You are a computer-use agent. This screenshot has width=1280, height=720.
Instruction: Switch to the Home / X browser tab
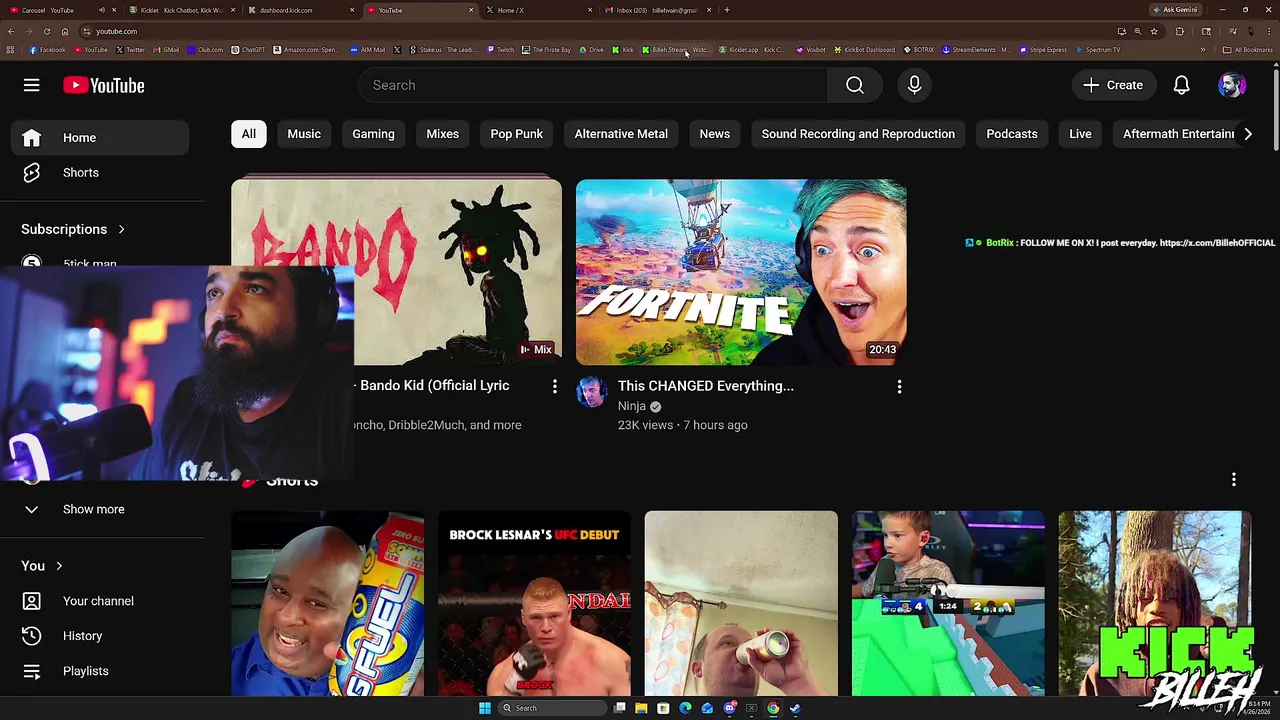(538, 10)
